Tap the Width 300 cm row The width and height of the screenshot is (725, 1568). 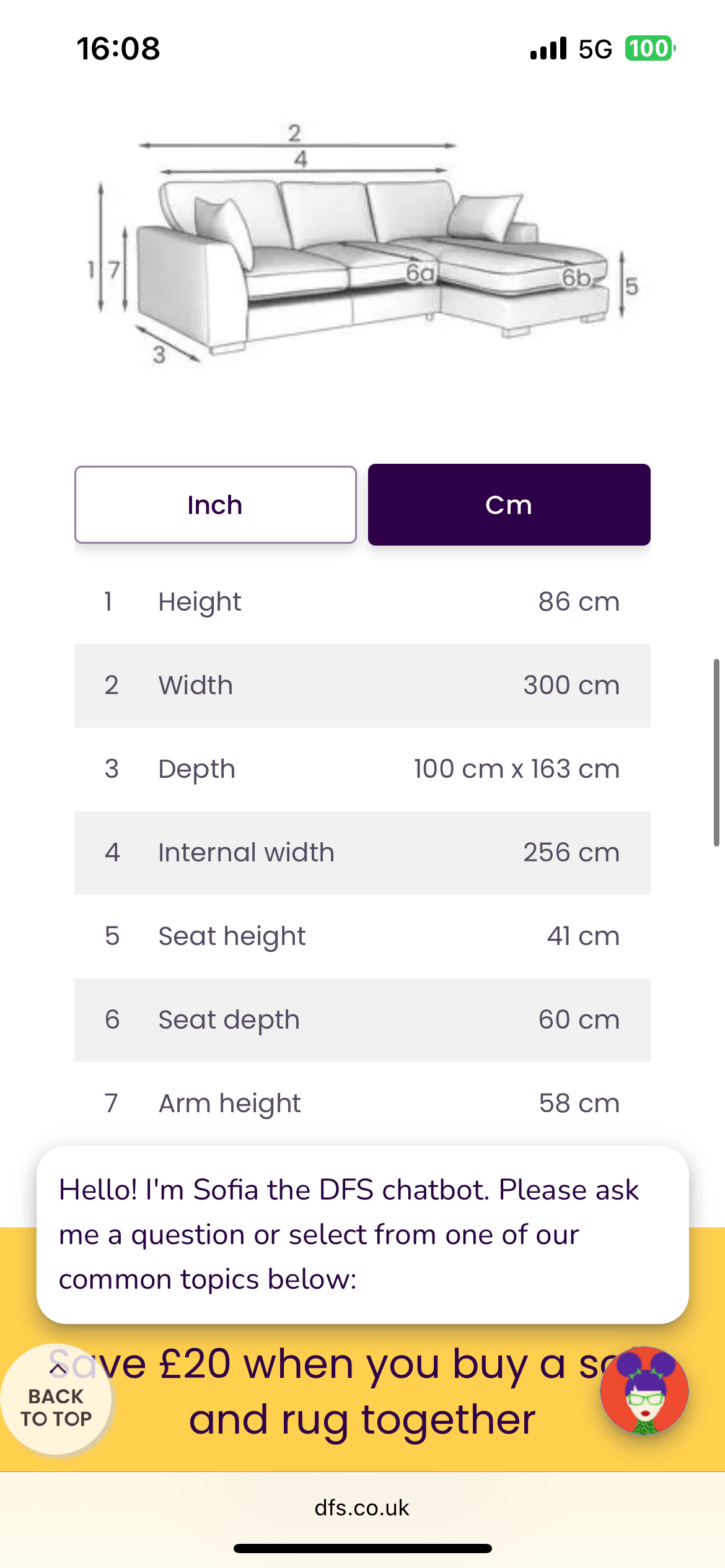(x=362, y=686)
